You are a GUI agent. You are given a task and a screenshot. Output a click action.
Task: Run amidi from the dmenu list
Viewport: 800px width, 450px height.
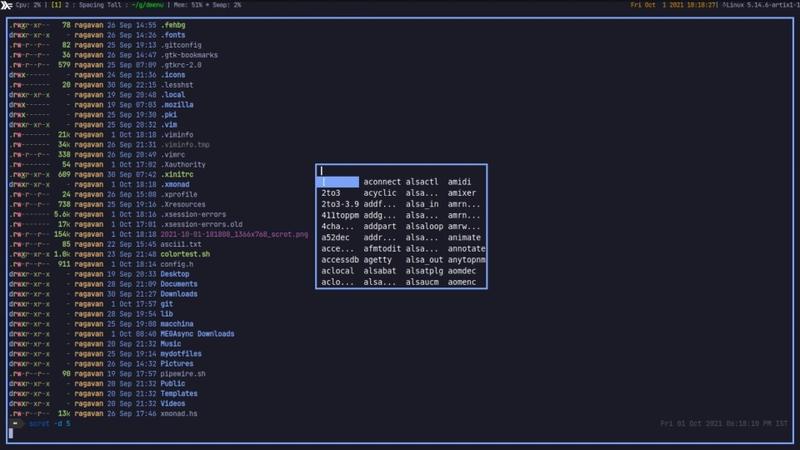[459, 182]
